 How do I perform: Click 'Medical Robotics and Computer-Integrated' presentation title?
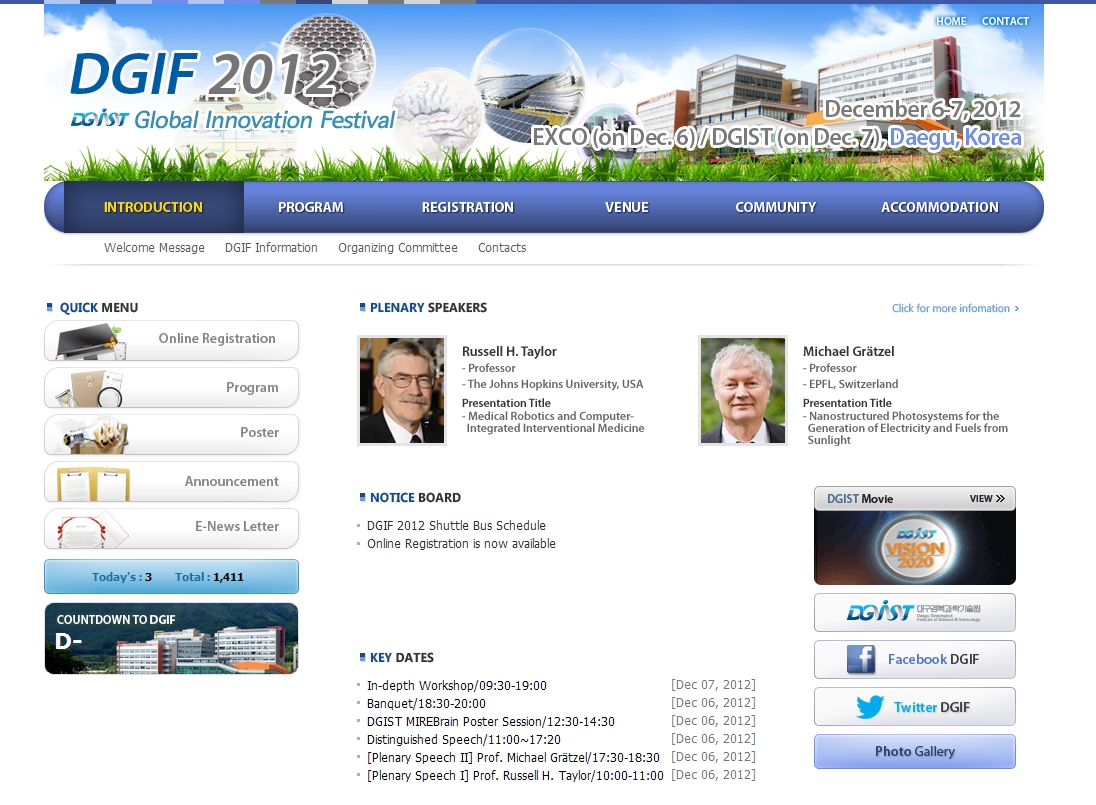(553, 422)
